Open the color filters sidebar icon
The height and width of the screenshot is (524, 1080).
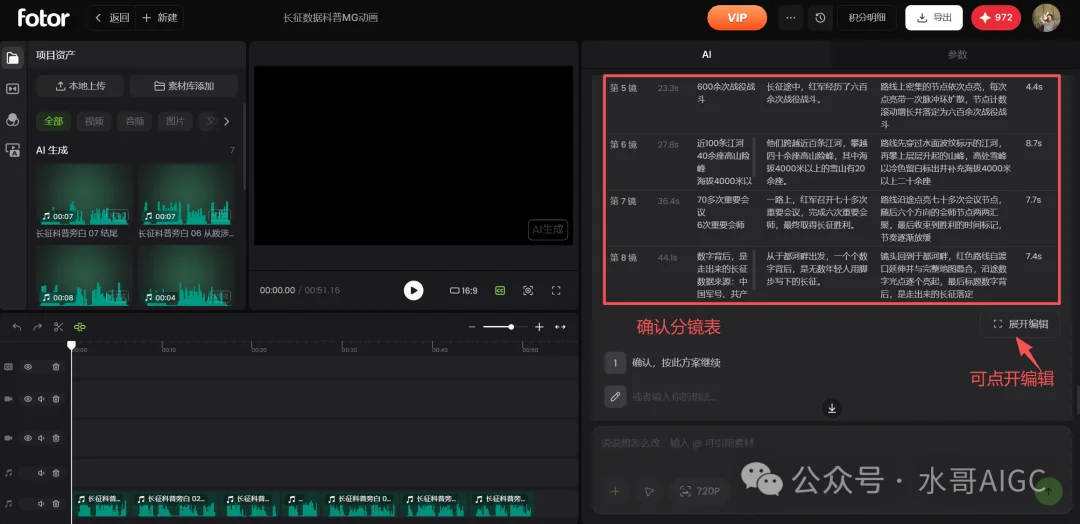click(12, 120)
